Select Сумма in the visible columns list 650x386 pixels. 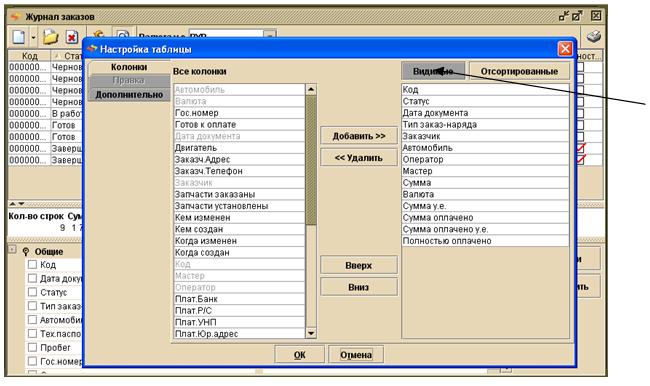pyautogui.click(x=485, y=182)
